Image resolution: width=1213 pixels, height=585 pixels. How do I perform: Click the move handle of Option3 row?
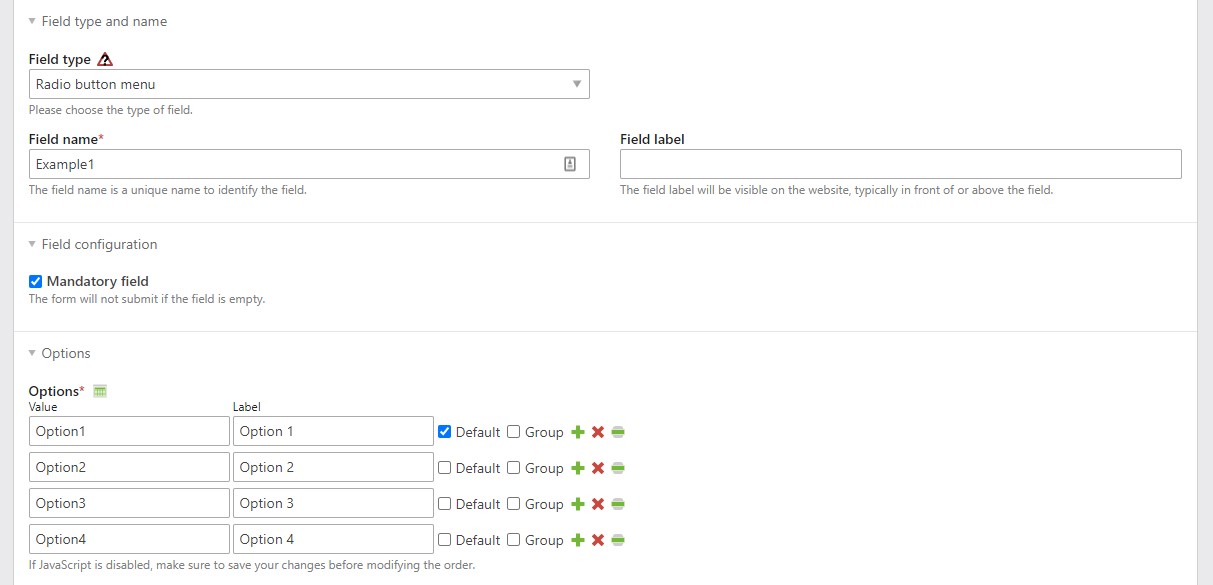point(618,504)
